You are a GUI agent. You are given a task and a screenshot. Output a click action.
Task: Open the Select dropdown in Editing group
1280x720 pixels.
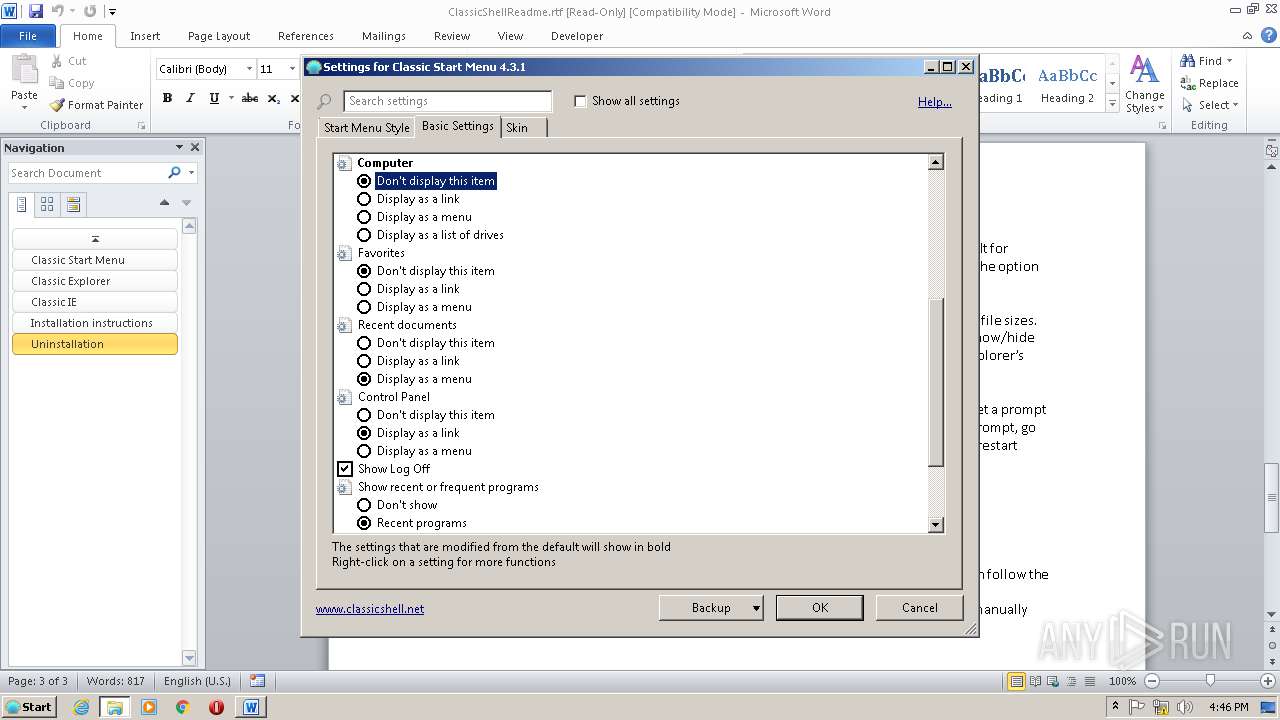tap(1210, 105)
